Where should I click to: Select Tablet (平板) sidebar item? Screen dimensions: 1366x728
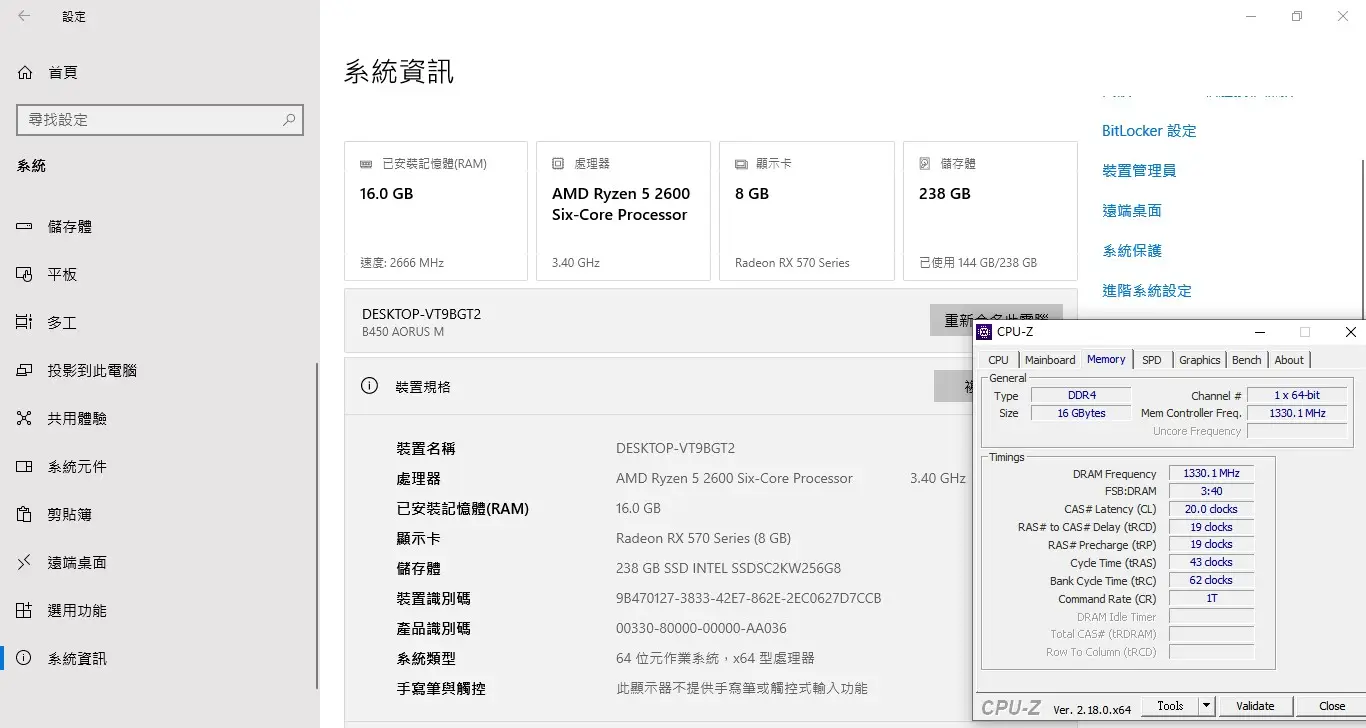pos(62,275)
